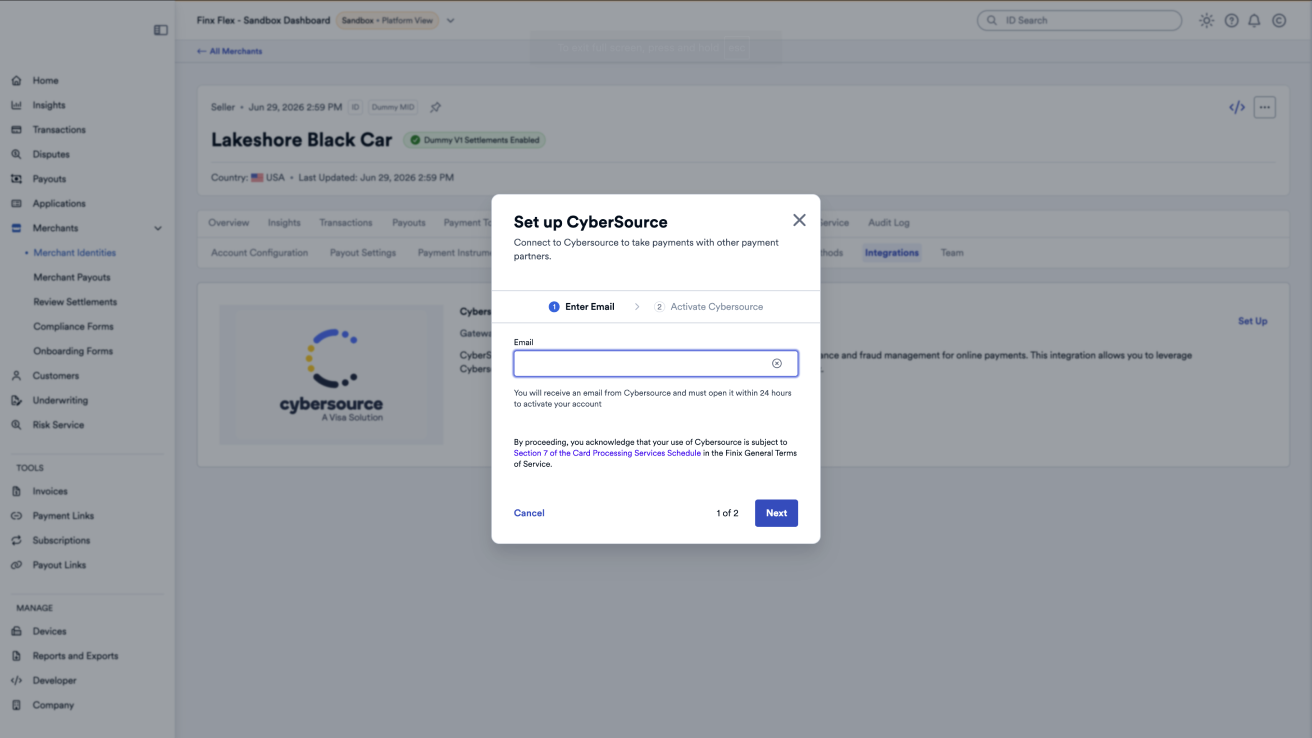Viewport: 1312px width, 738px height.
Task: Click the Merchants sidebar icon
Action: (x=16, y=228)
